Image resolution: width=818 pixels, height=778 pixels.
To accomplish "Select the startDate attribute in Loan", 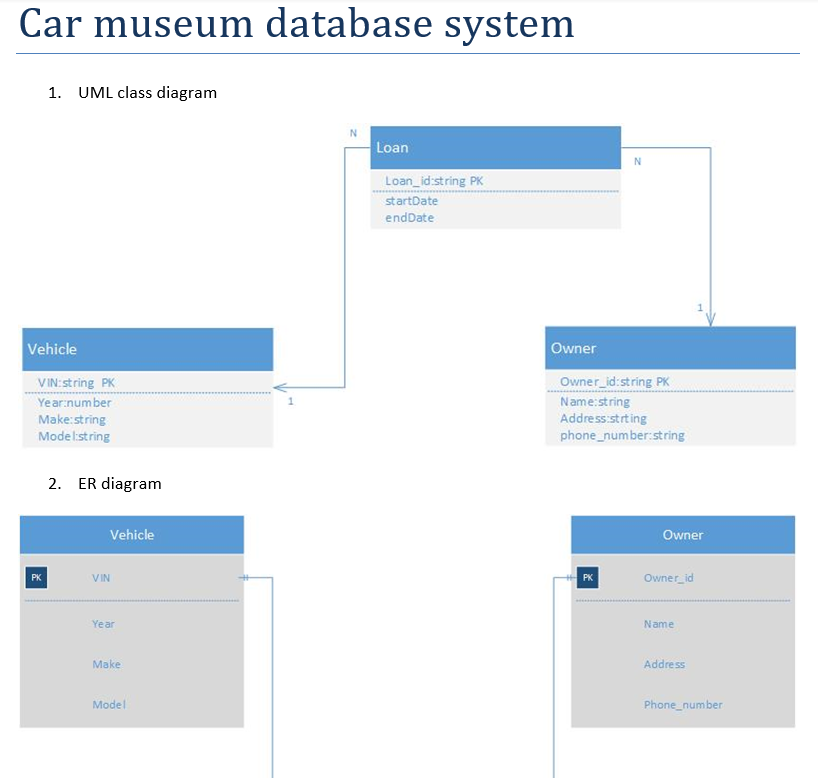I will (x=411, y=201).
